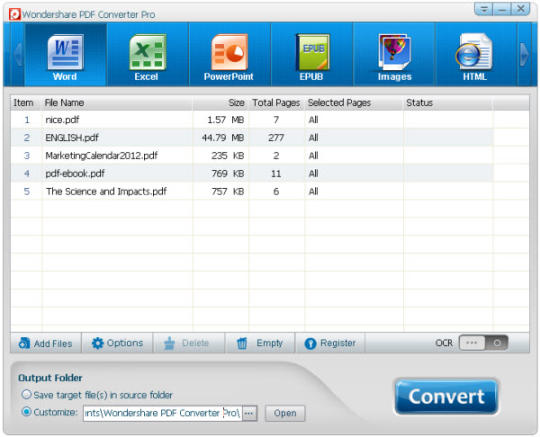
Task: Empty the file list
Action: tap(260, 343)
